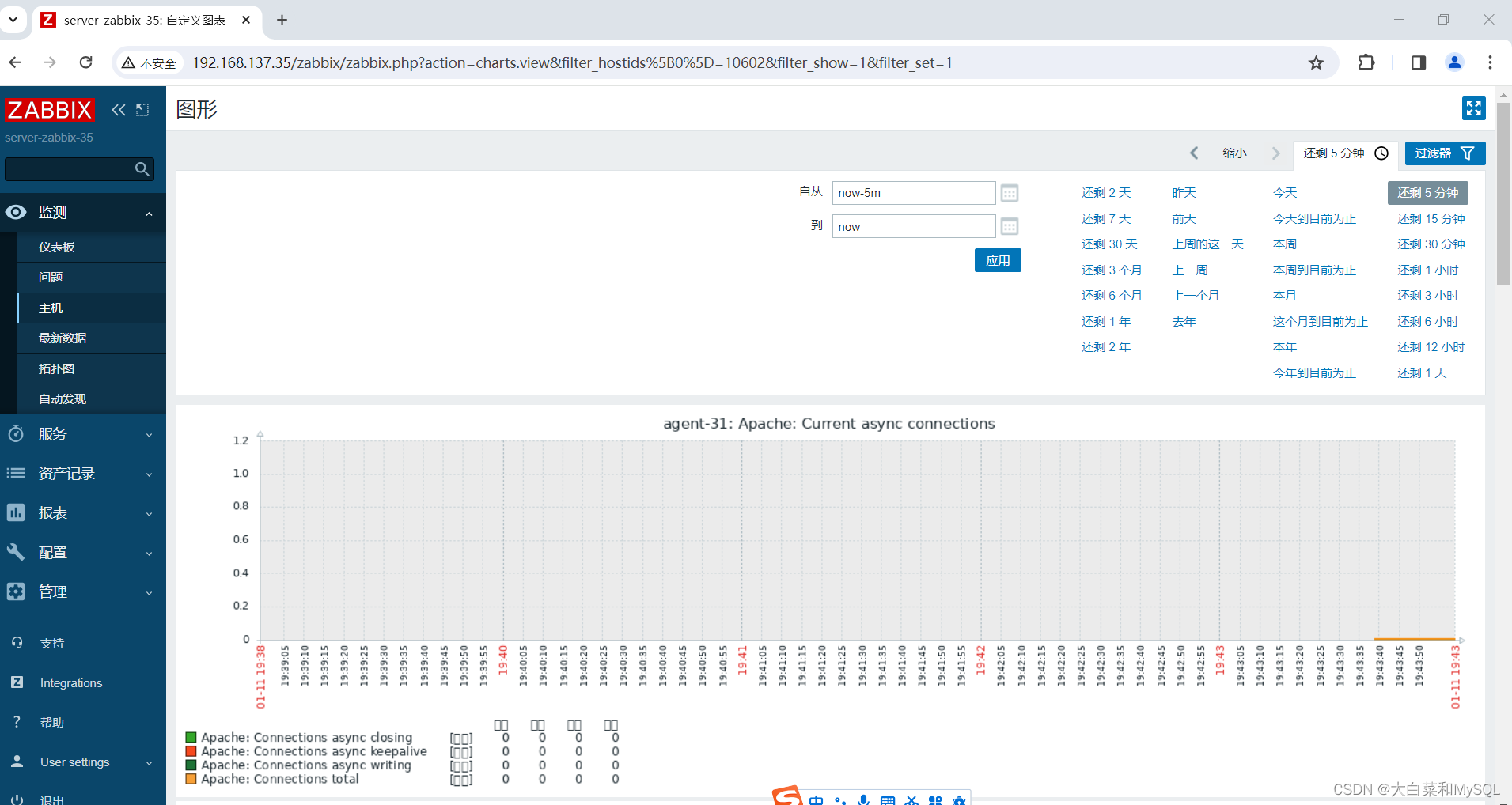
Task: Switch to the 还剩 5 分钟 time tab
Action: click(1346, 153)
